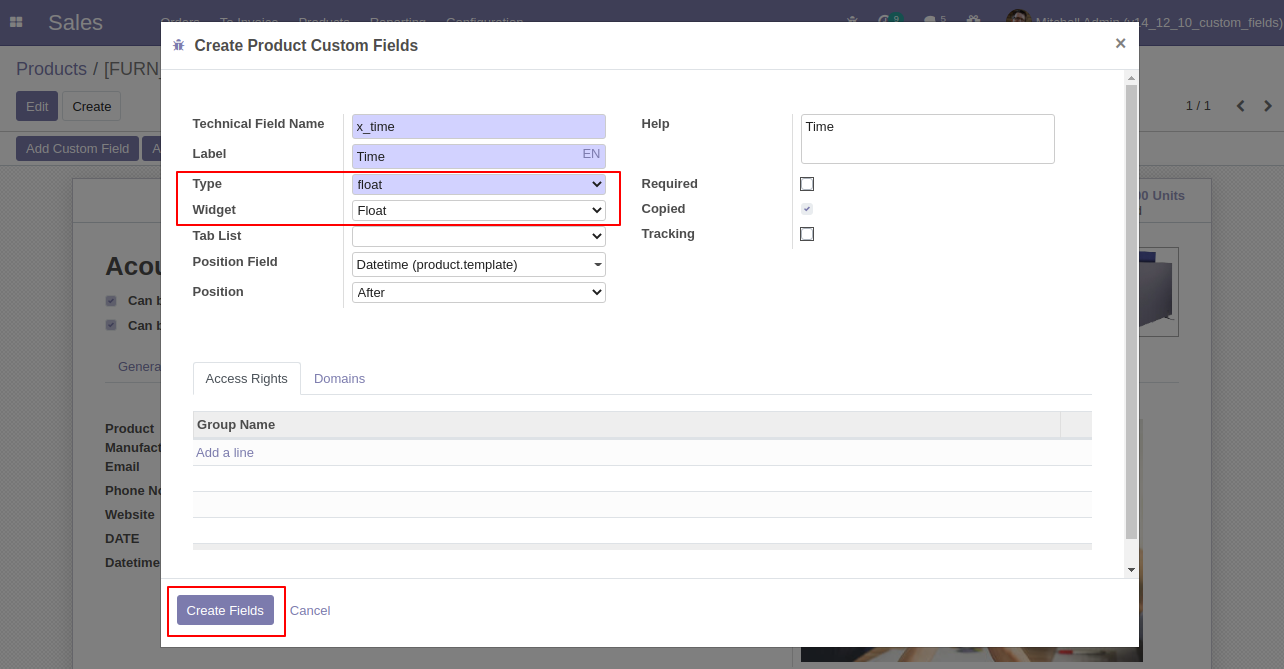Open the Position Field dropdown
Image resolution: width=1284 pixels, height=669 pixels.
tap(479, 264)
